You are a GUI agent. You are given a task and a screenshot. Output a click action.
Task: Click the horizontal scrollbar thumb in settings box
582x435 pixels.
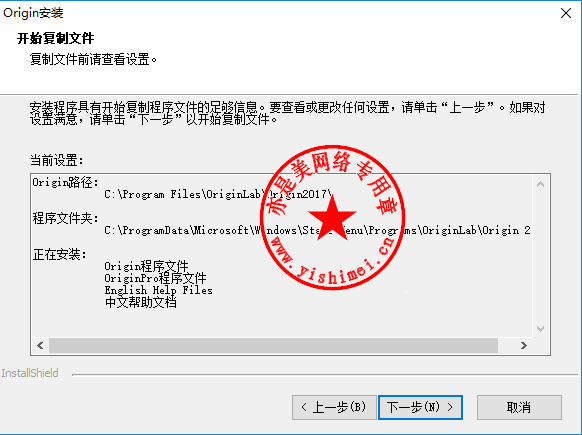click(273, 346)
